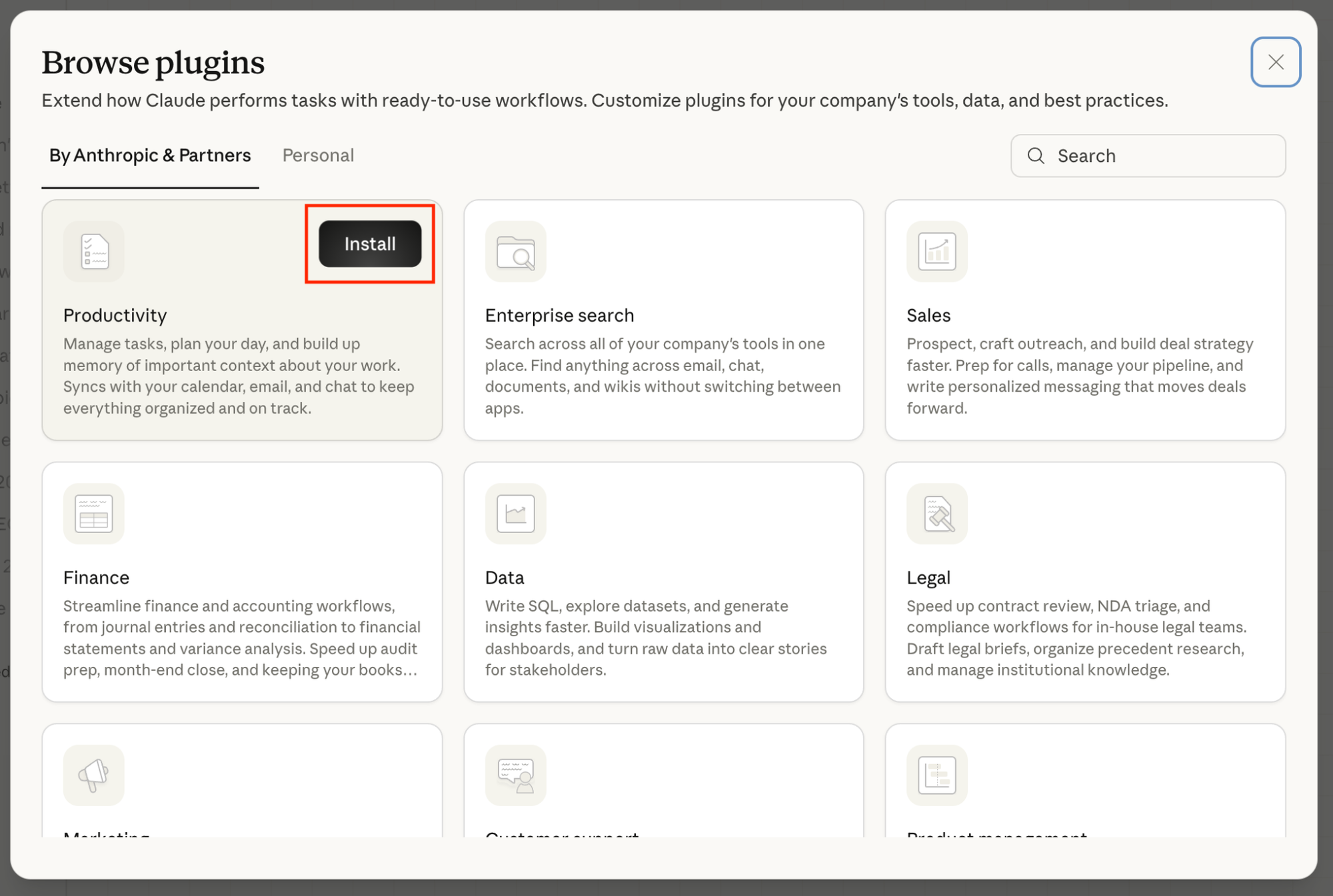Click the Data line chart icon
1333x896 pixels.
point(515,513)
